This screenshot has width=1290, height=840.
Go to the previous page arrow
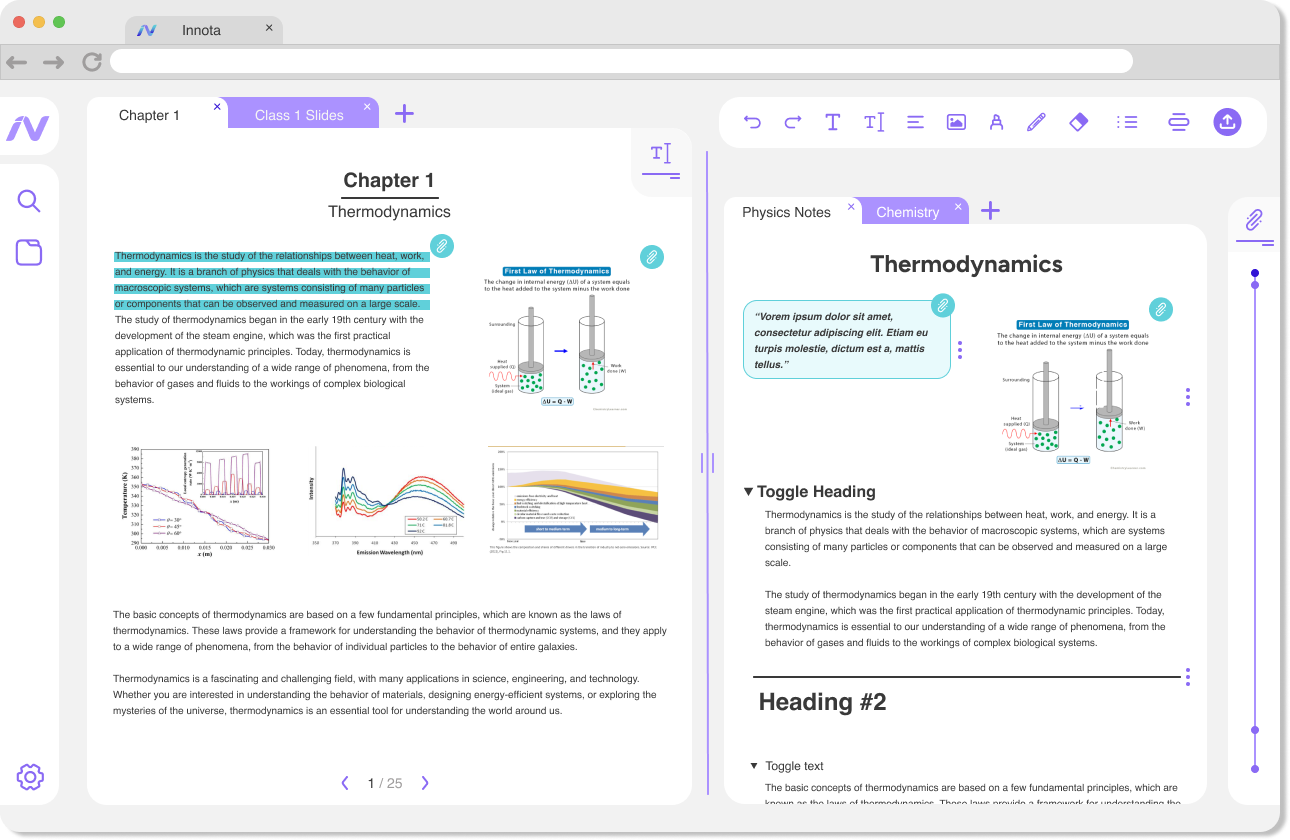coord(345,783)
